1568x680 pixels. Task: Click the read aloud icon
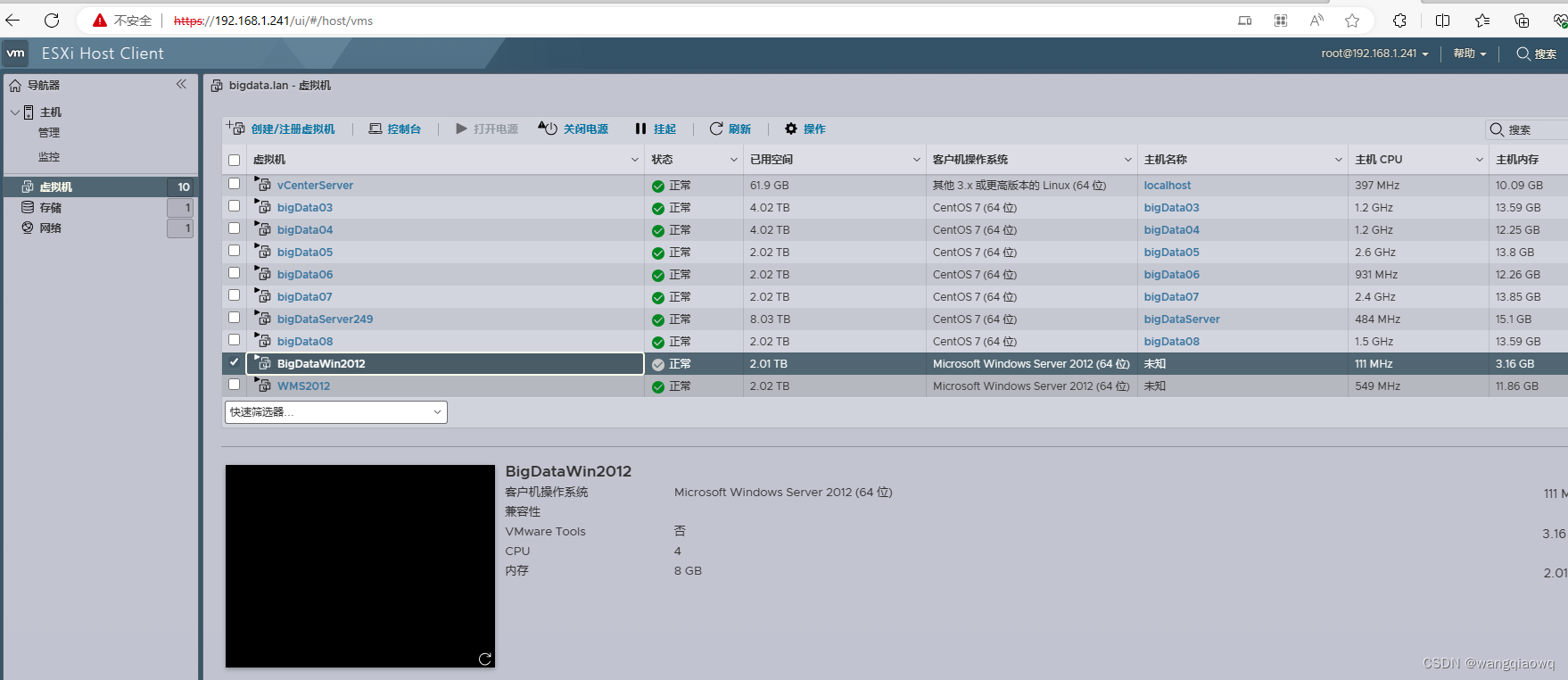click(x=1316, y=21)
